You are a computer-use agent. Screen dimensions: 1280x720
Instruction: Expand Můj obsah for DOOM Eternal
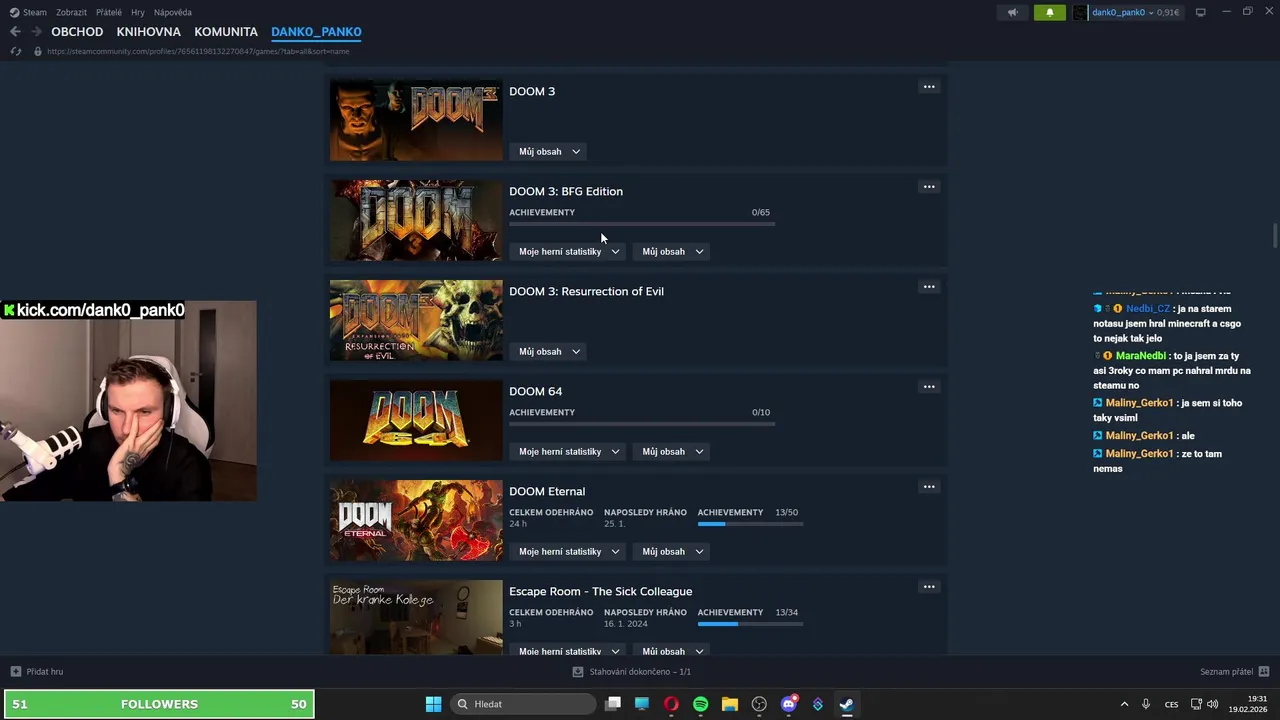coord(673,551)
